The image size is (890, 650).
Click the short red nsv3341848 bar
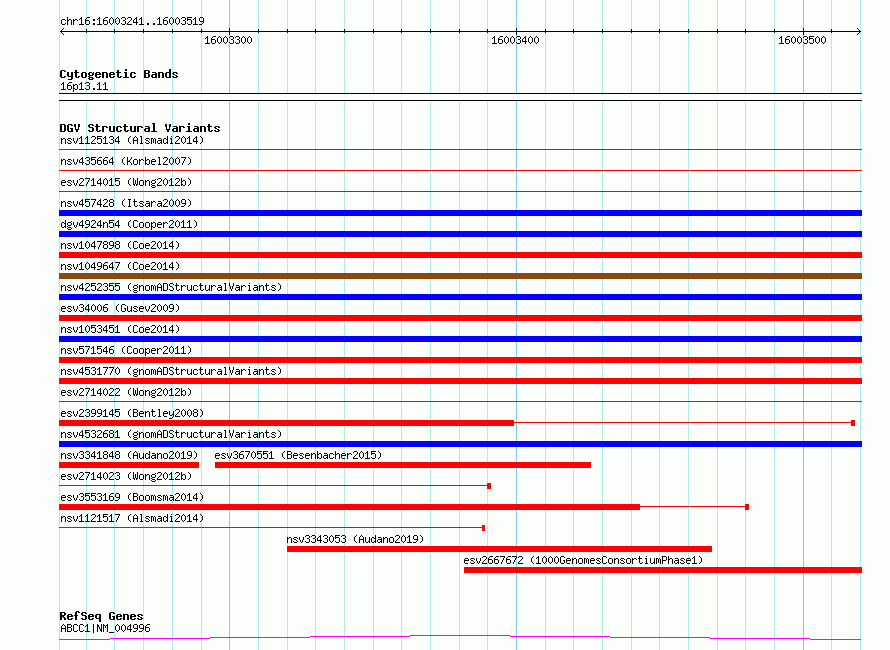coord(129,465)
